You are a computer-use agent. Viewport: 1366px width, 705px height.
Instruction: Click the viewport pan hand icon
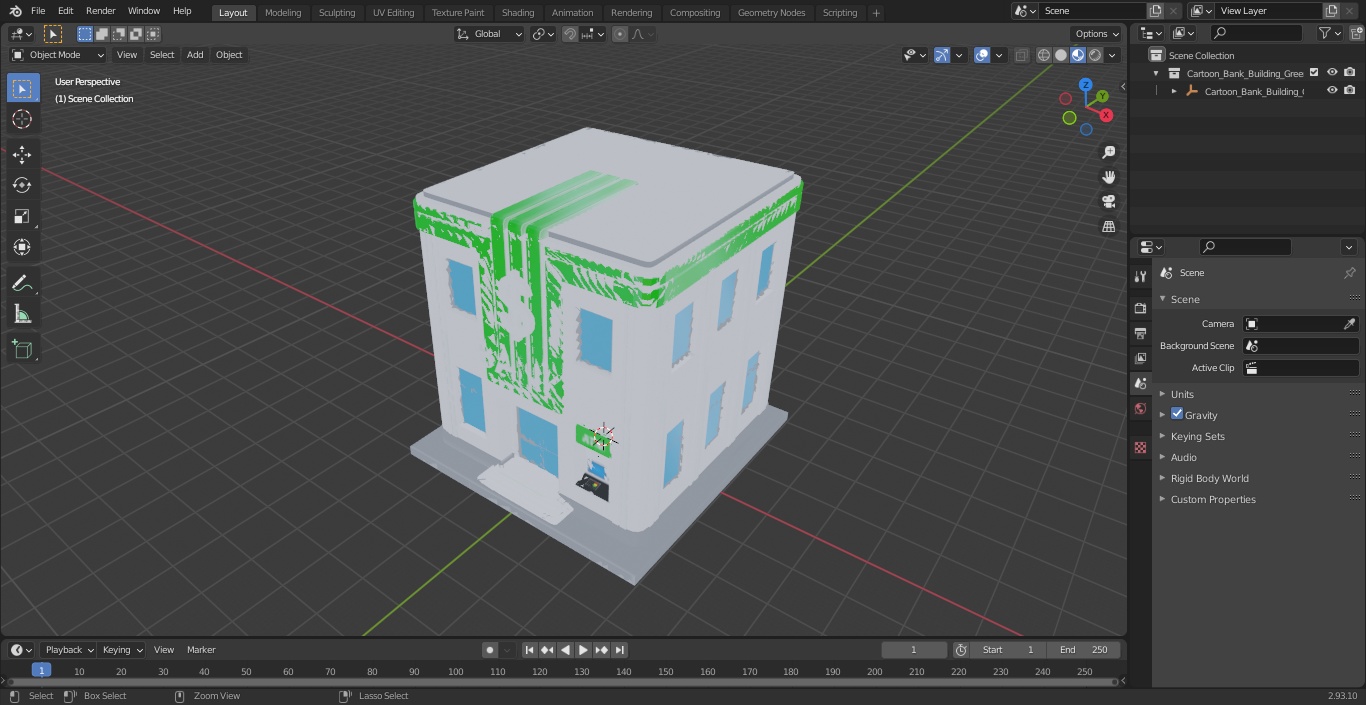coord(1108,177)
